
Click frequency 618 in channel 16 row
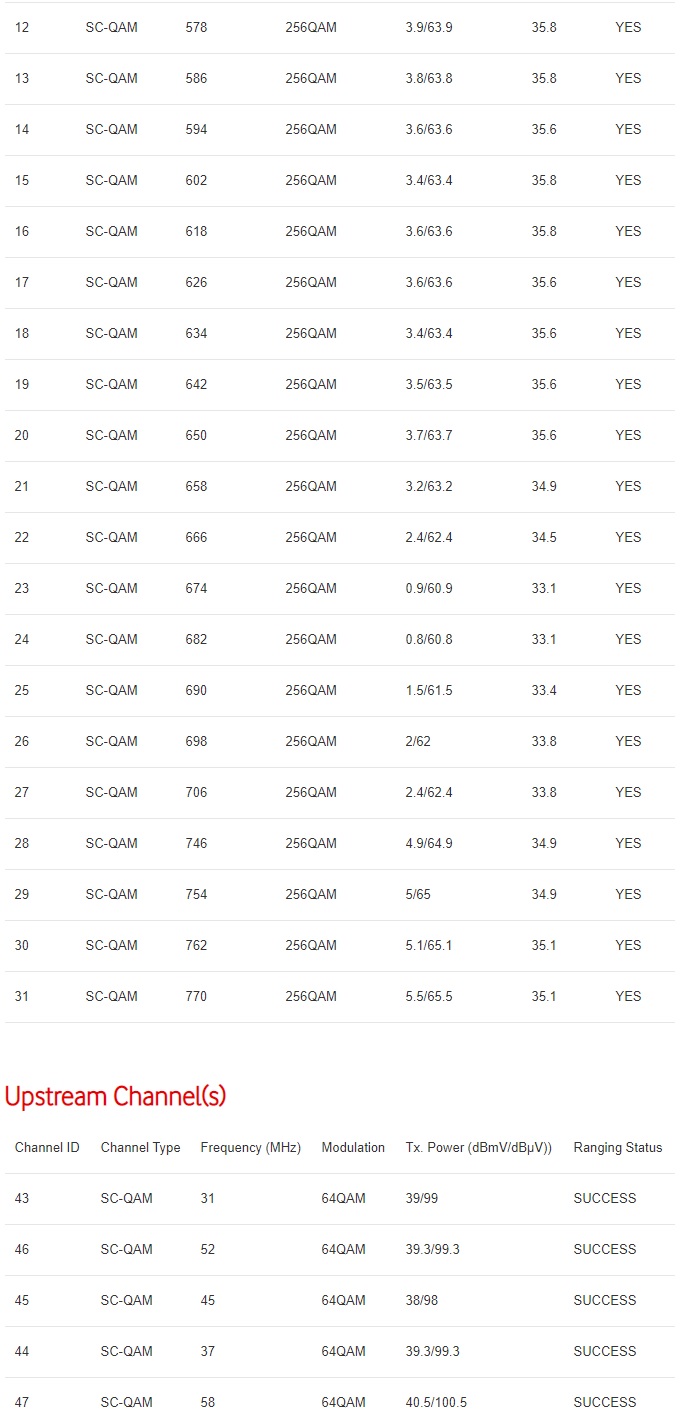point(197,231)
